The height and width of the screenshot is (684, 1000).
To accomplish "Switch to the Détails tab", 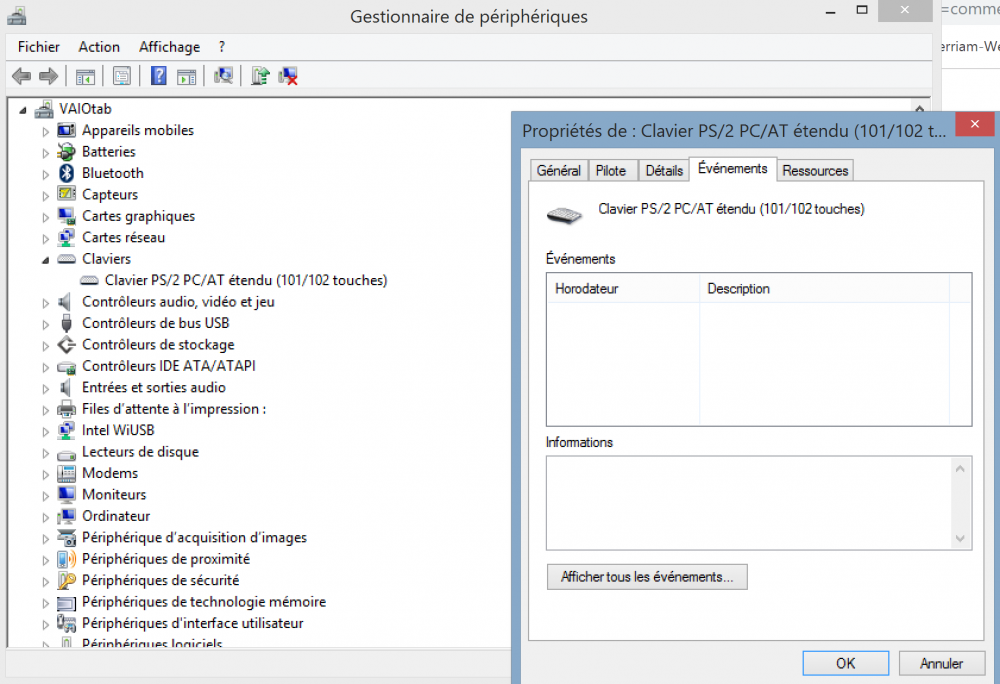I will (664, 171).
